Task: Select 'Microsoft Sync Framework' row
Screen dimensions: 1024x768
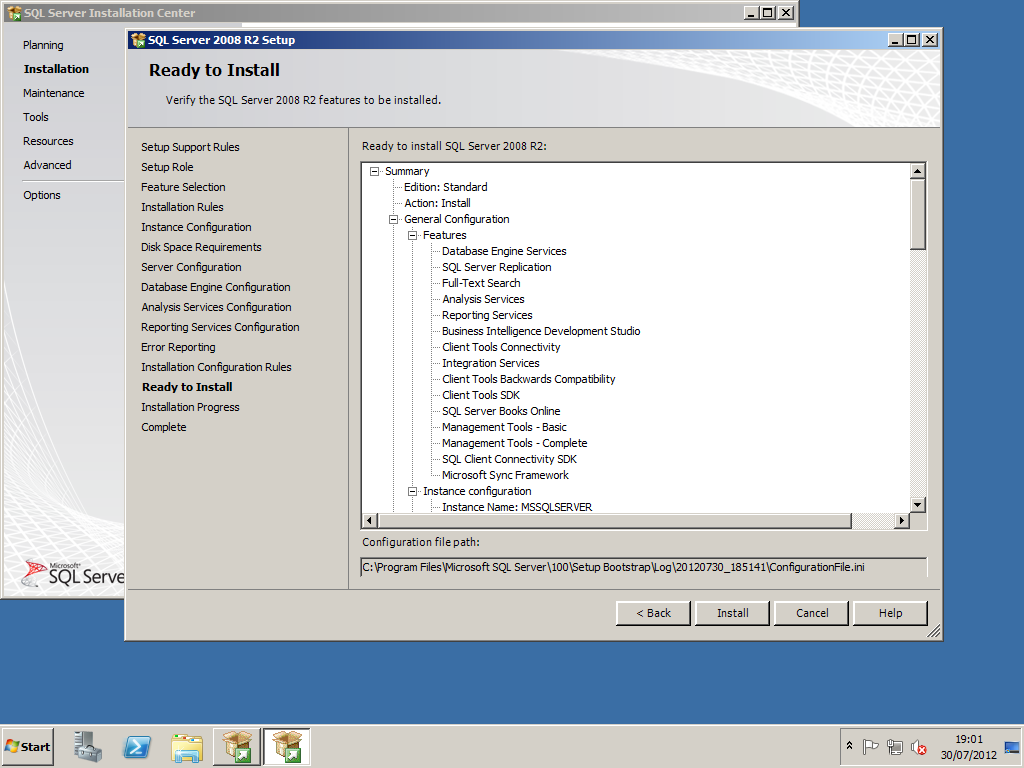Action: pyautogui.click(x=505, y=475)
